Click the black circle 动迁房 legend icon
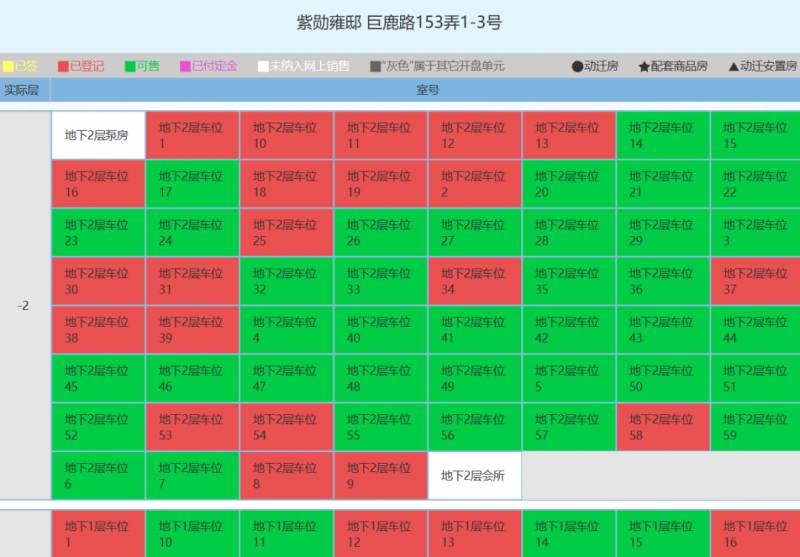The width and height of the screenshot is (800, 557). point(577,66)
